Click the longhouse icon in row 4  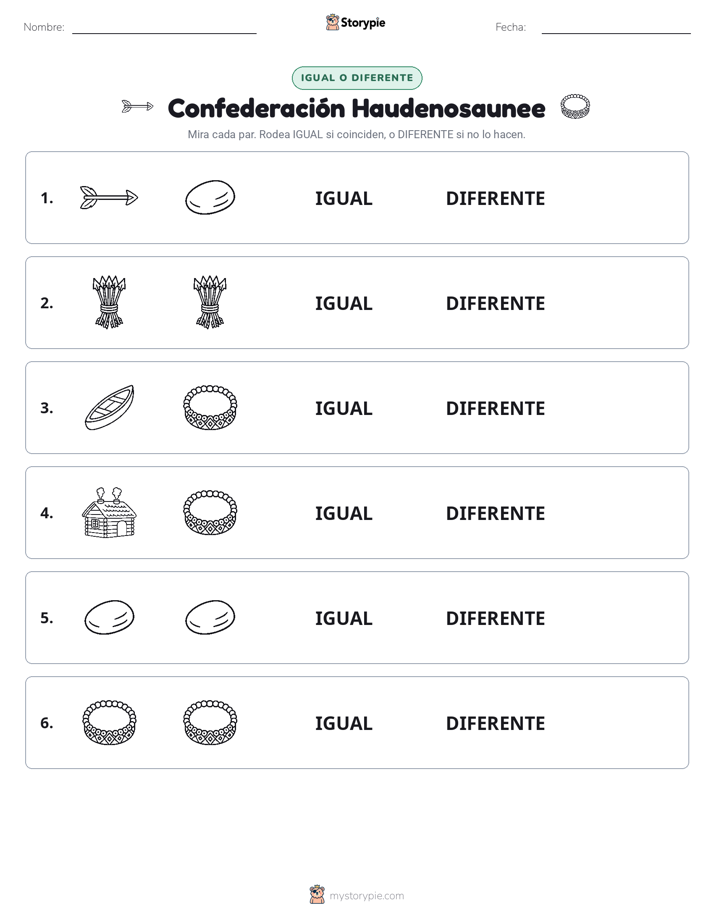tap(109, 512)
